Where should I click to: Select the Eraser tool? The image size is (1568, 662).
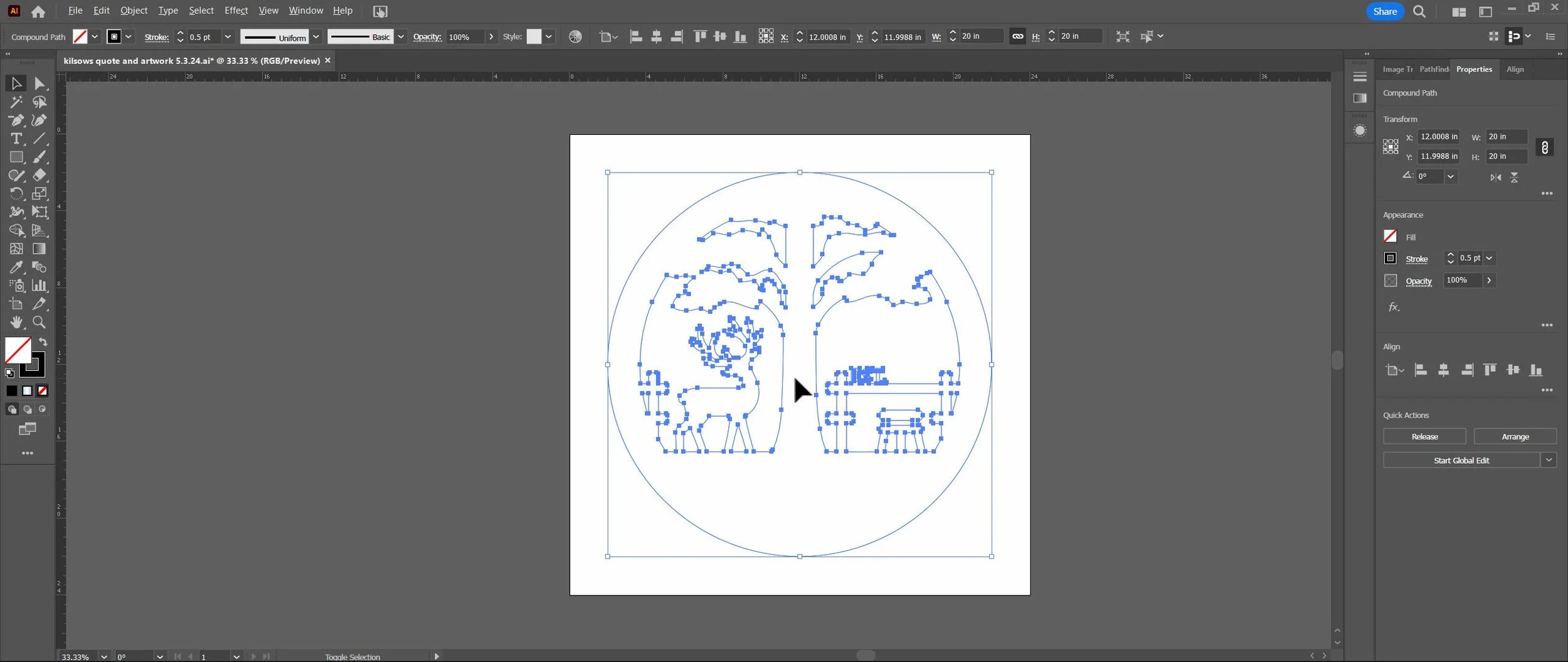39,175
